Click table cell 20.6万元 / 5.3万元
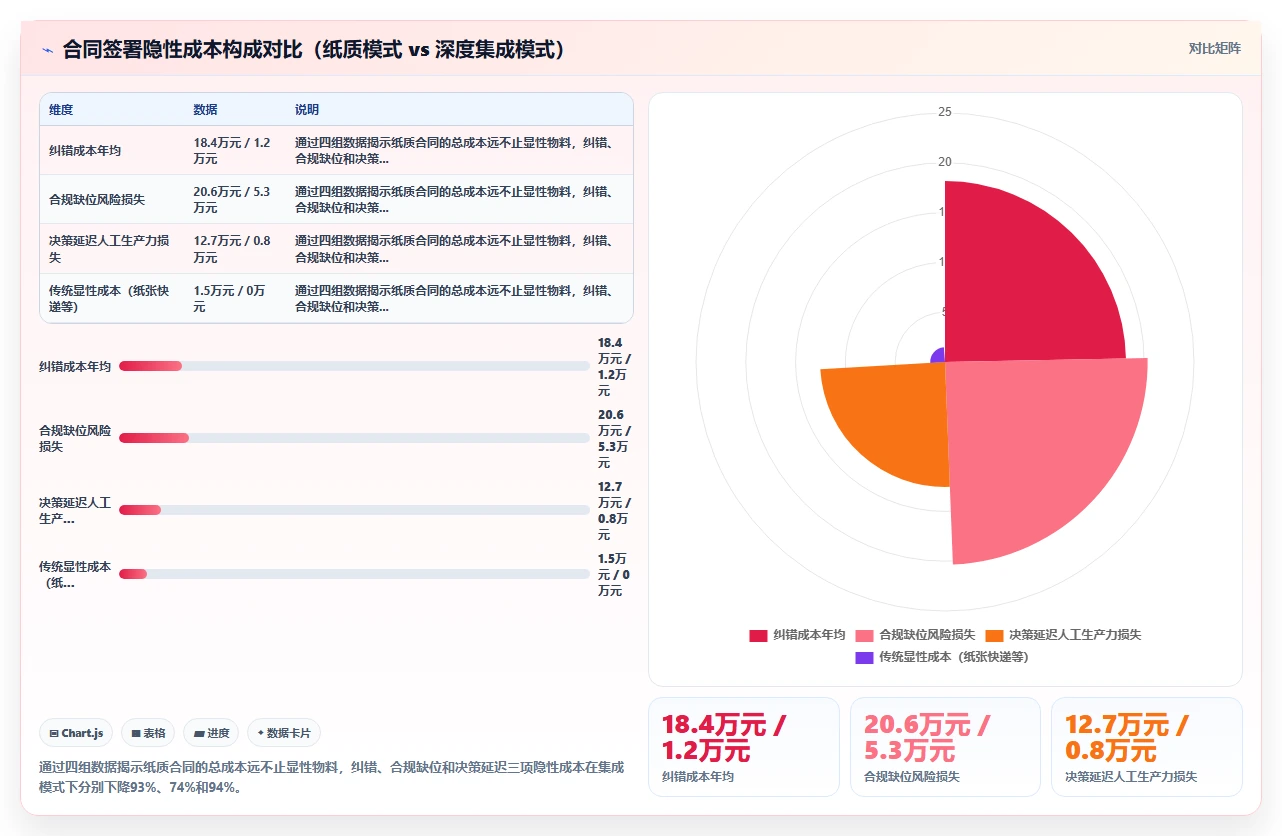 tap(232, 199)
